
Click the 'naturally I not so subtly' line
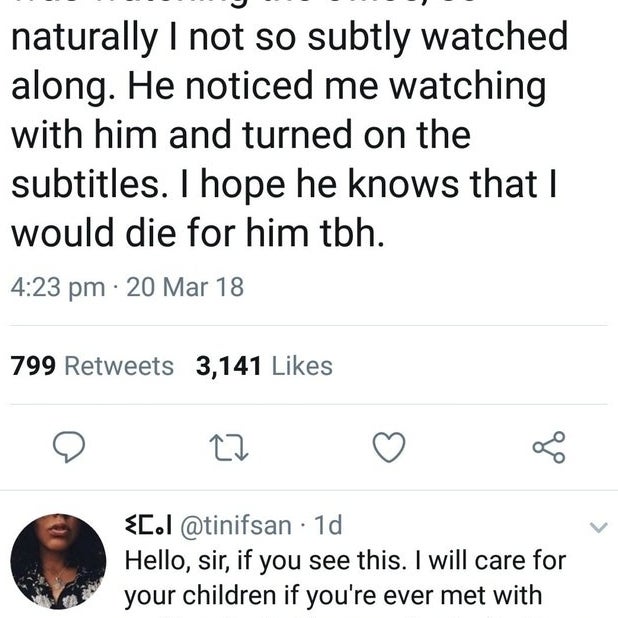point(288,38)
